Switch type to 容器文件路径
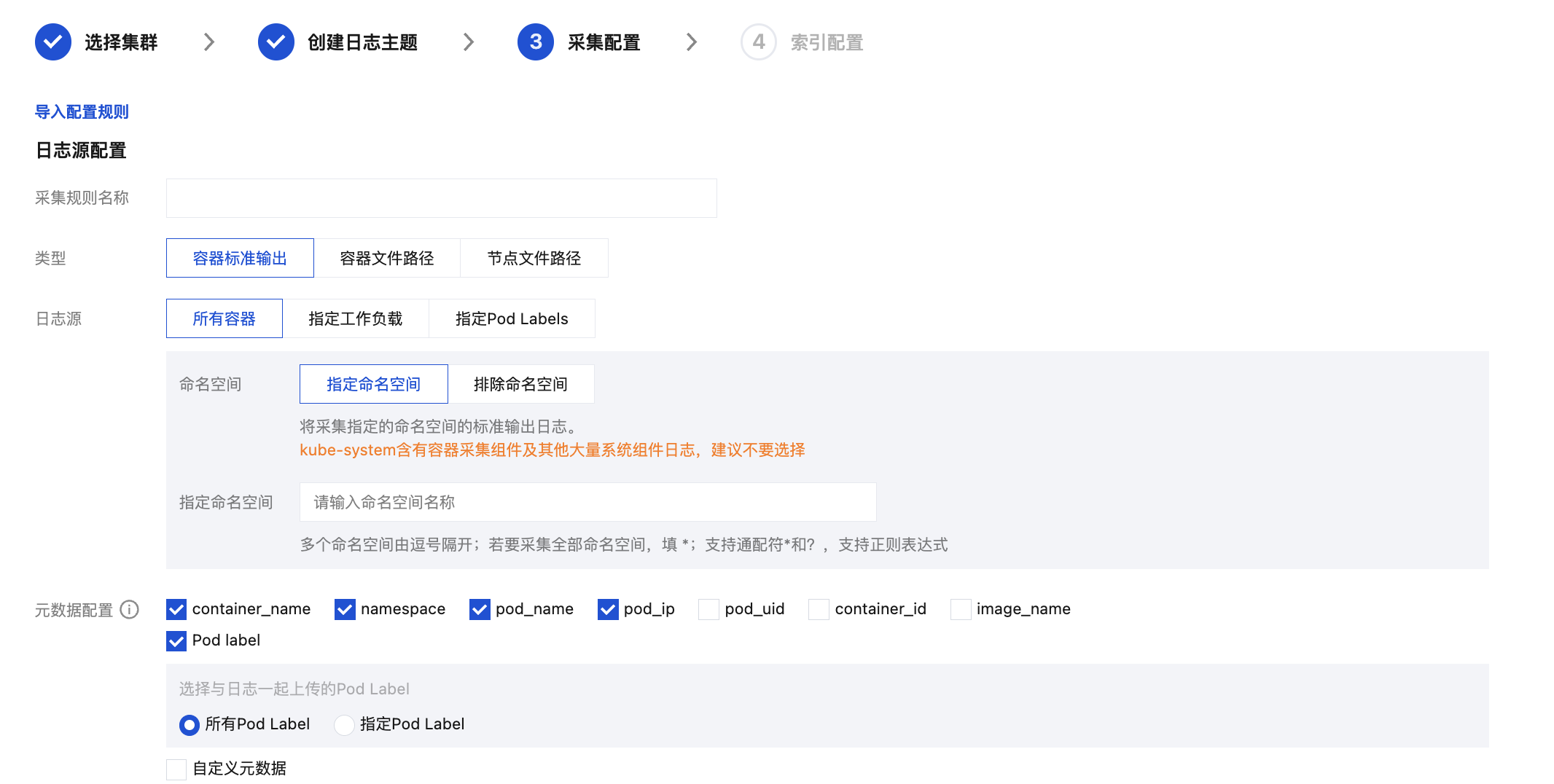Screen dimensions: 1554x784 (x=387, y=259)
